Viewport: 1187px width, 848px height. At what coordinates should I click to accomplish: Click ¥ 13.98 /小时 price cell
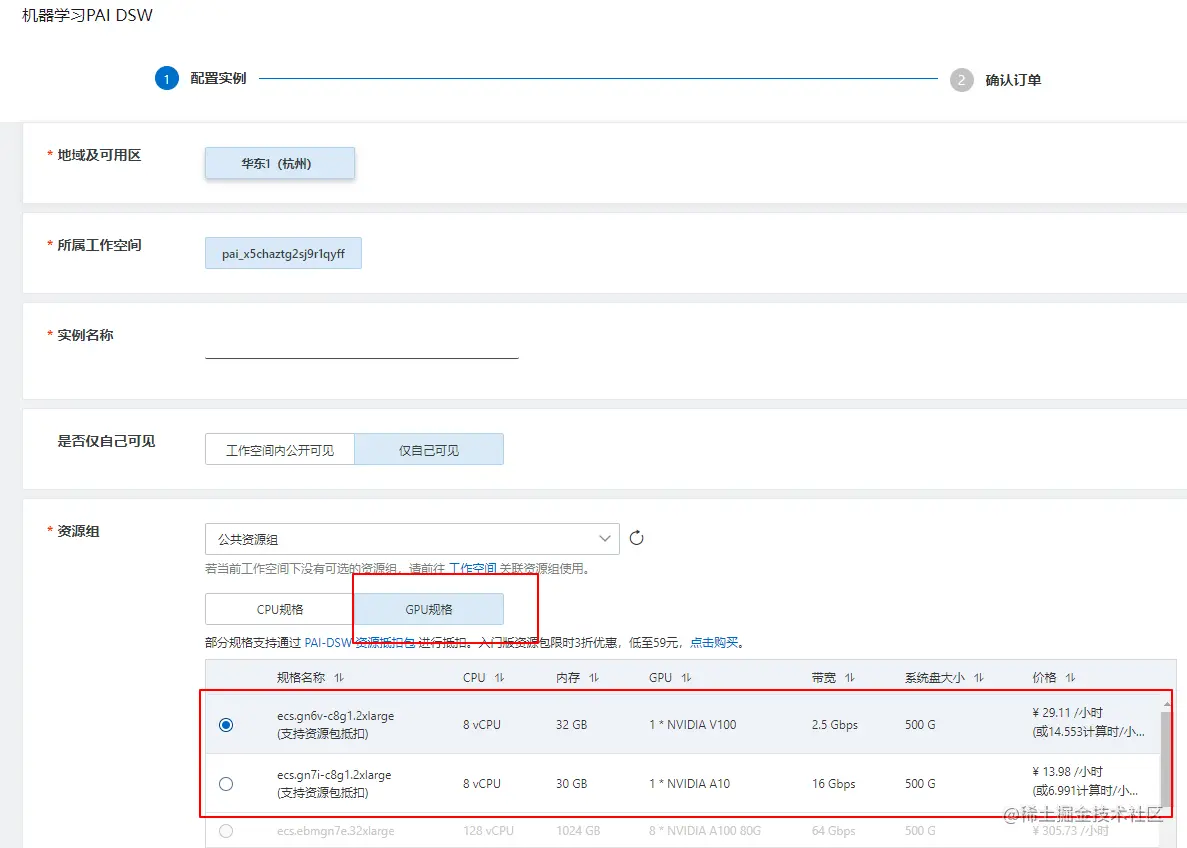(x=1067, y=772)
